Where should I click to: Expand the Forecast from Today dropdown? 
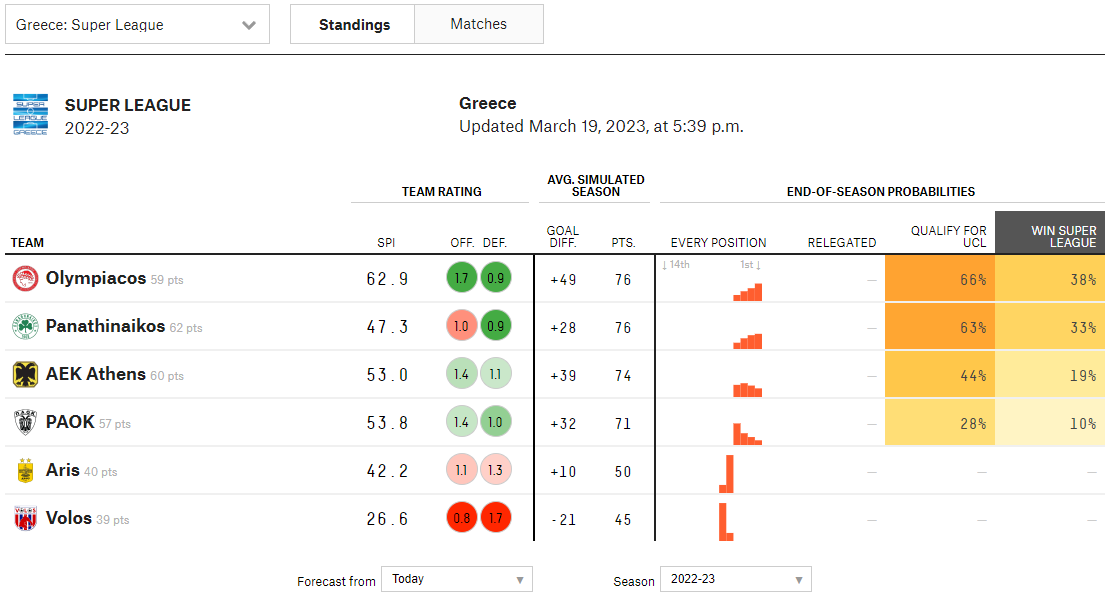(x=457, y=579)
